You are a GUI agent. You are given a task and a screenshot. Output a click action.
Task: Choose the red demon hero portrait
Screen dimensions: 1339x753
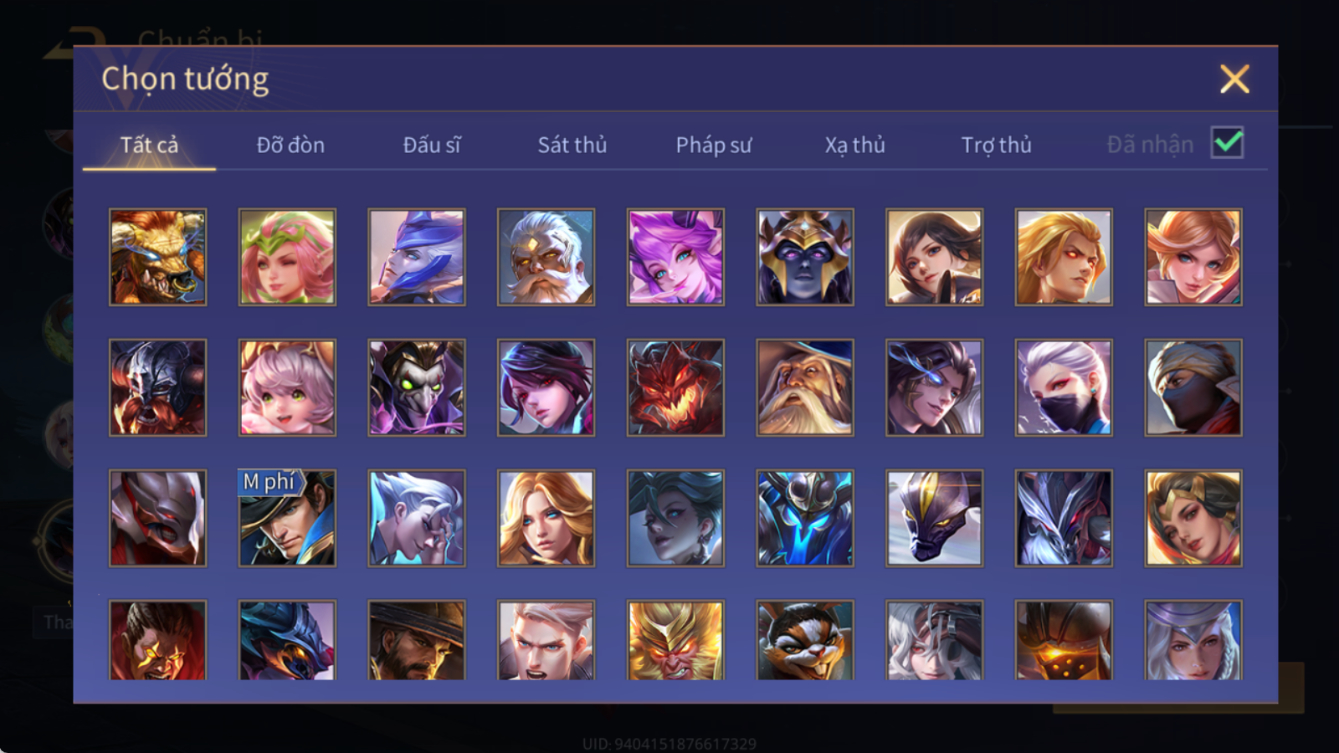(676, 387)
